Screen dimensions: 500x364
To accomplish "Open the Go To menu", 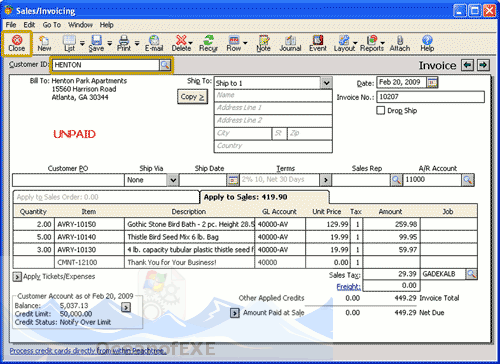I will pos(52,25).
